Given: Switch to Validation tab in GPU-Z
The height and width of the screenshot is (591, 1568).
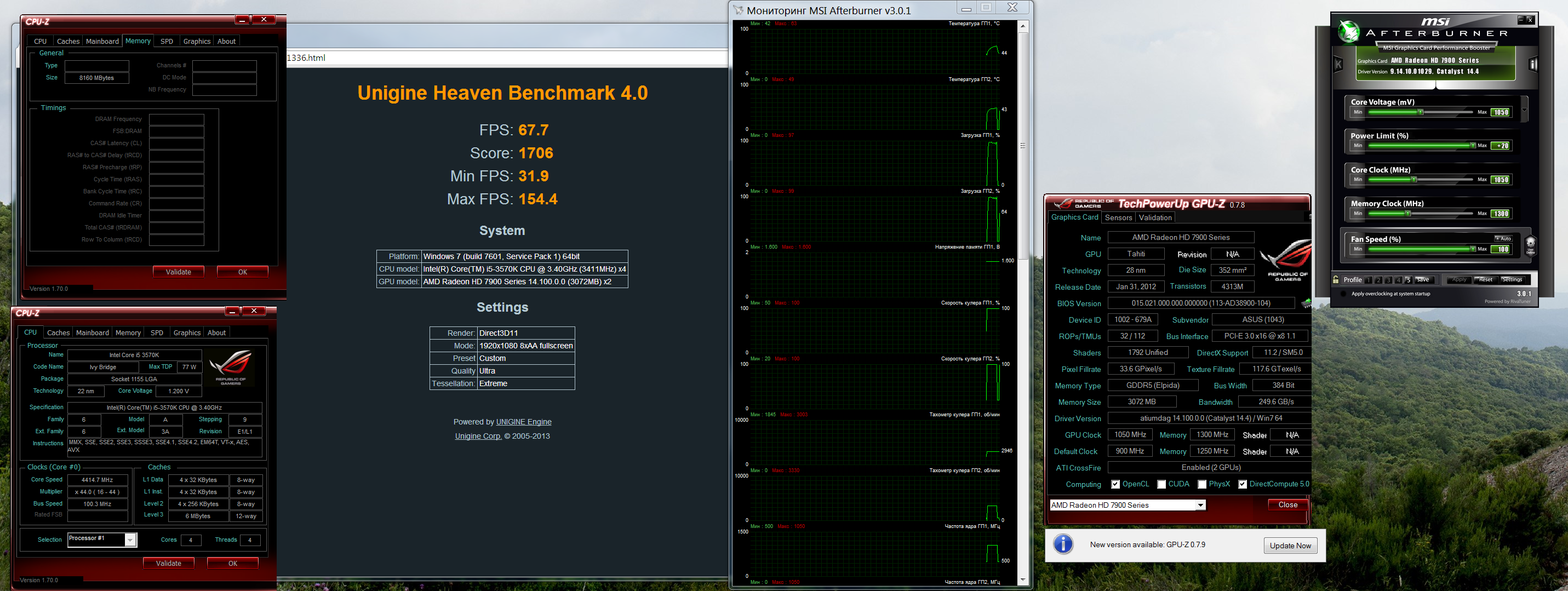Looking at the screenshot, I should 1155,218.
